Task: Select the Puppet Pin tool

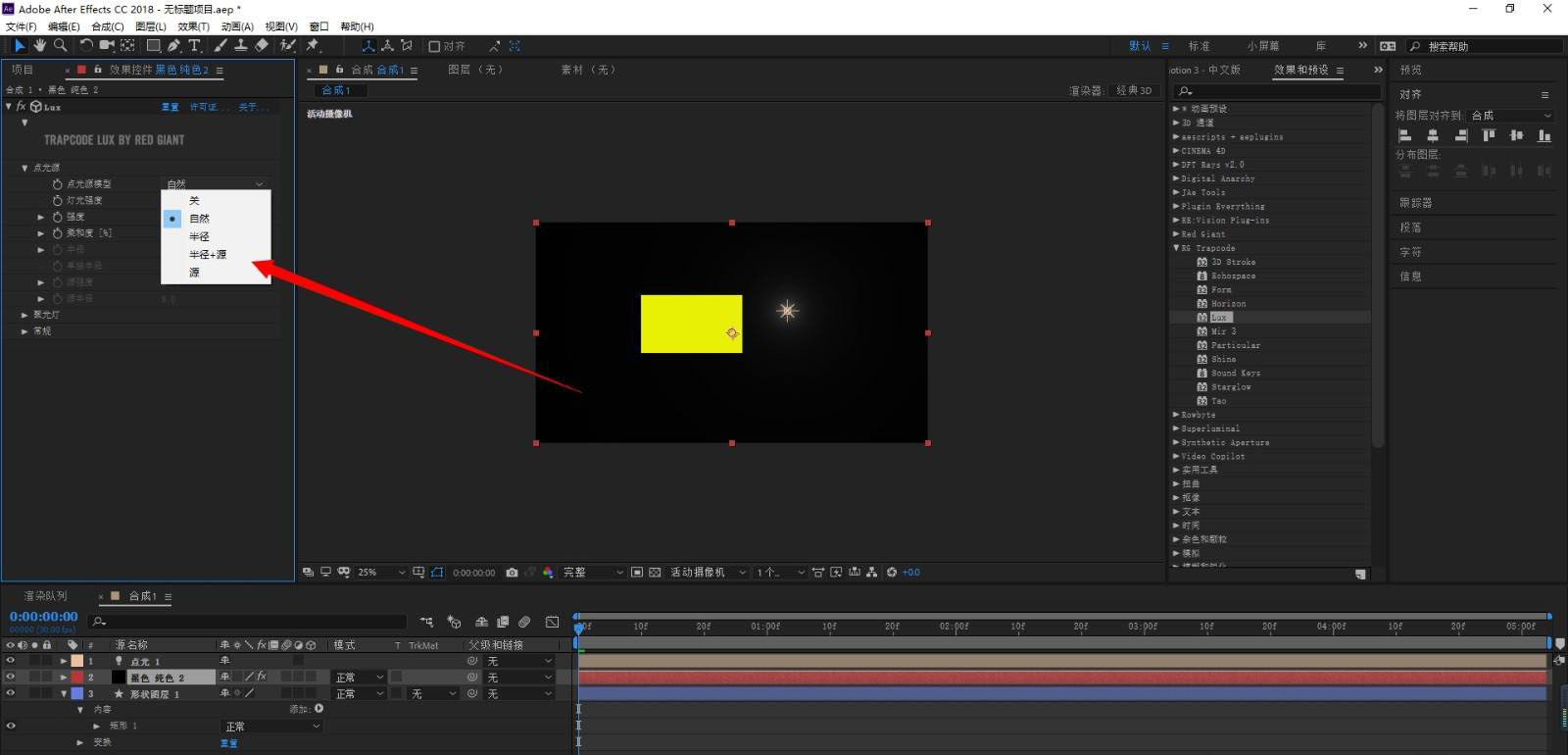Action: click(x=314, y=46)
